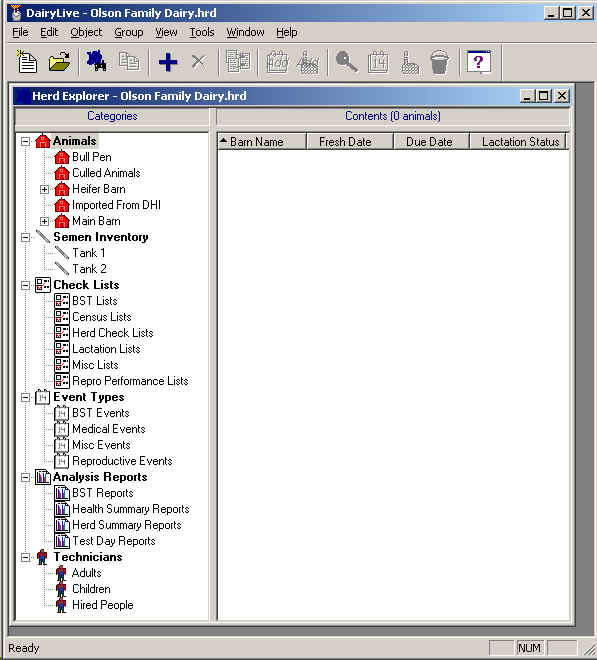
Task: Open the Object menu
Action: pyautogui.click(x=86, y=32)
